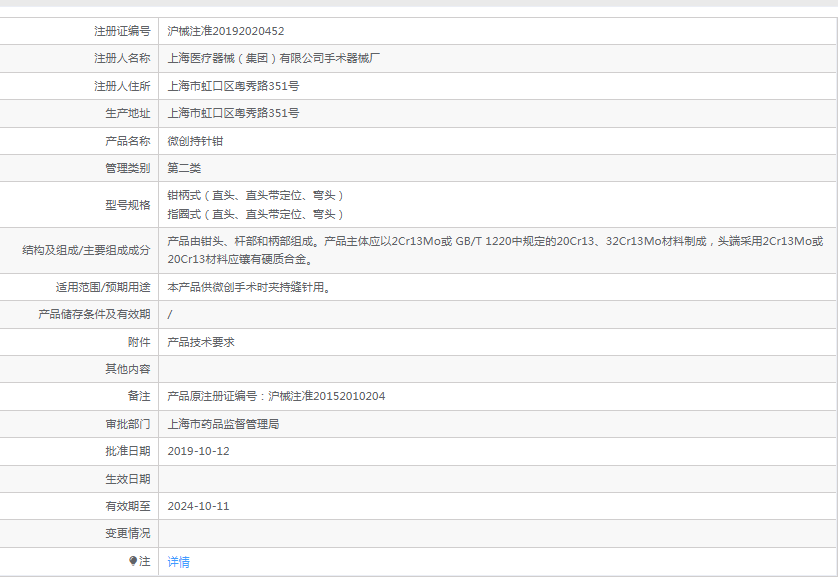Click the 生产地址 field label
This screenshot has width=838, height=586.
(x=128, y=113)
